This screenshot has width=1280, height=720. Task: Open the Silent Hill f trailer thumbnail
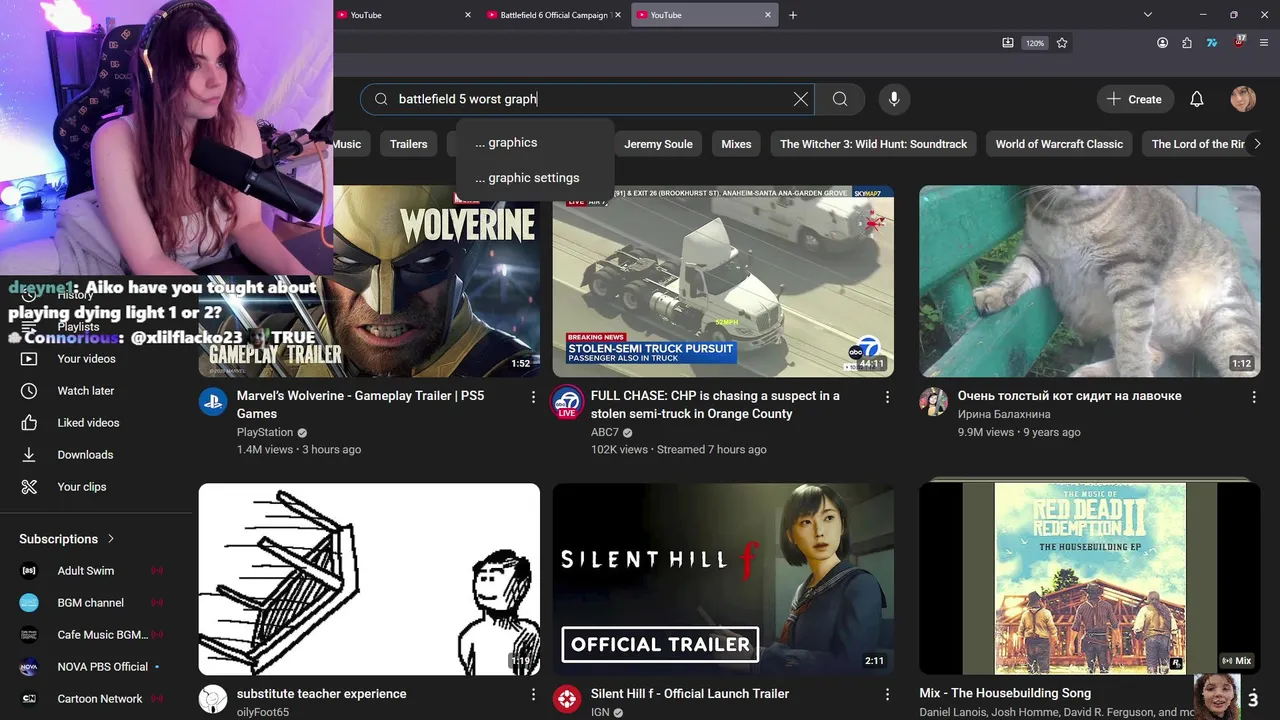tap(723, 579)
